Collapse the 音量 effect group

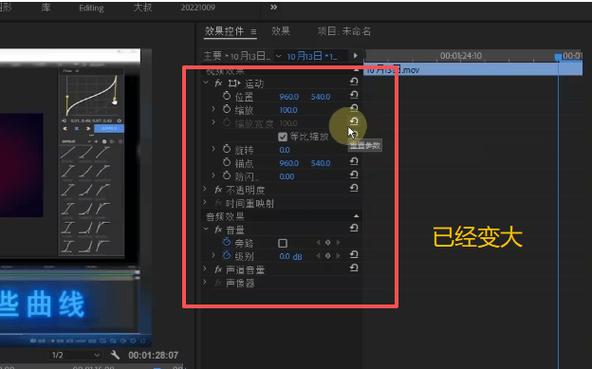click(x=206, y=229)
